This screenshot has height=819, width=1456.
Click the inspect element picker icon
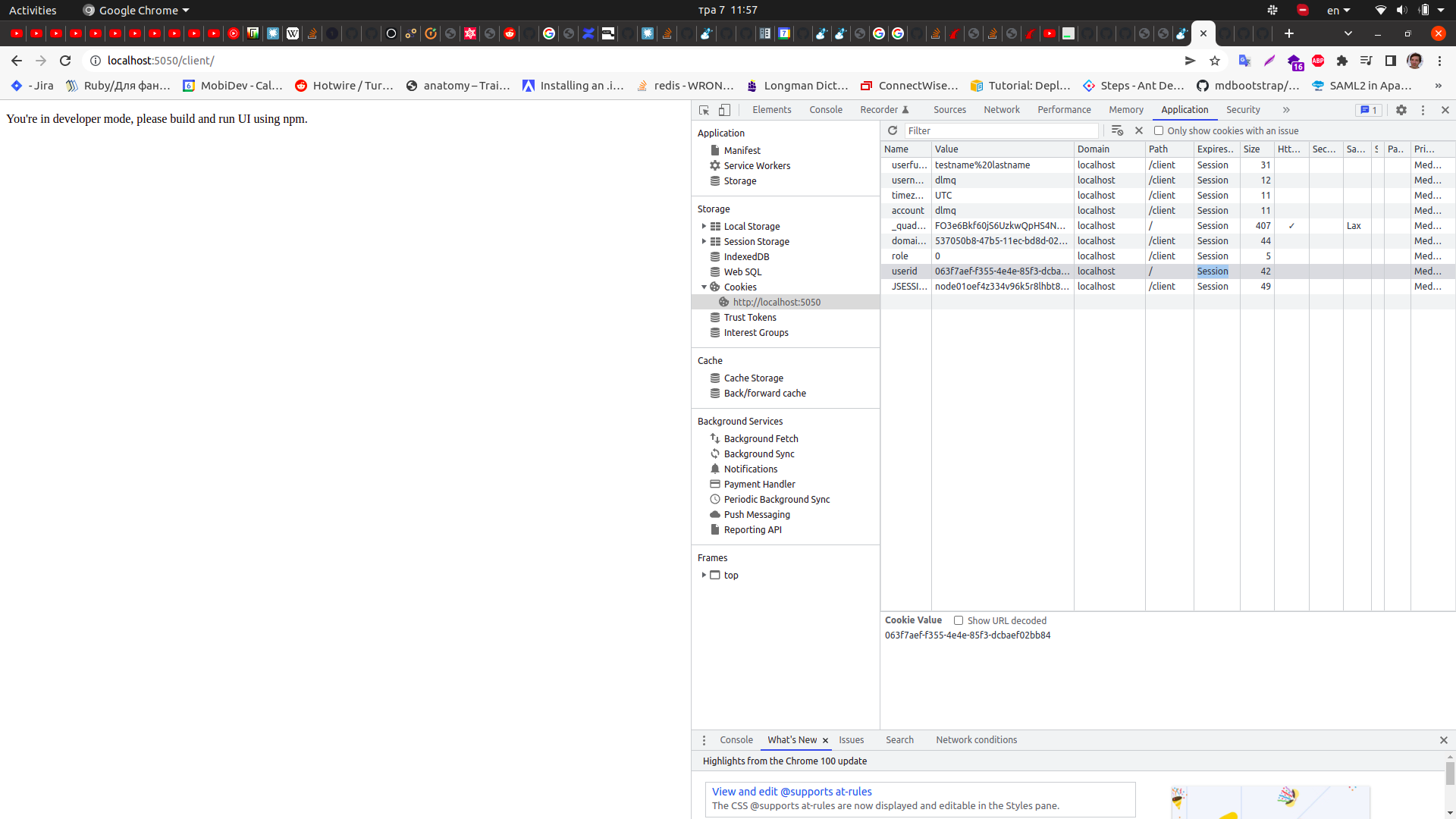tap(704, 110)
